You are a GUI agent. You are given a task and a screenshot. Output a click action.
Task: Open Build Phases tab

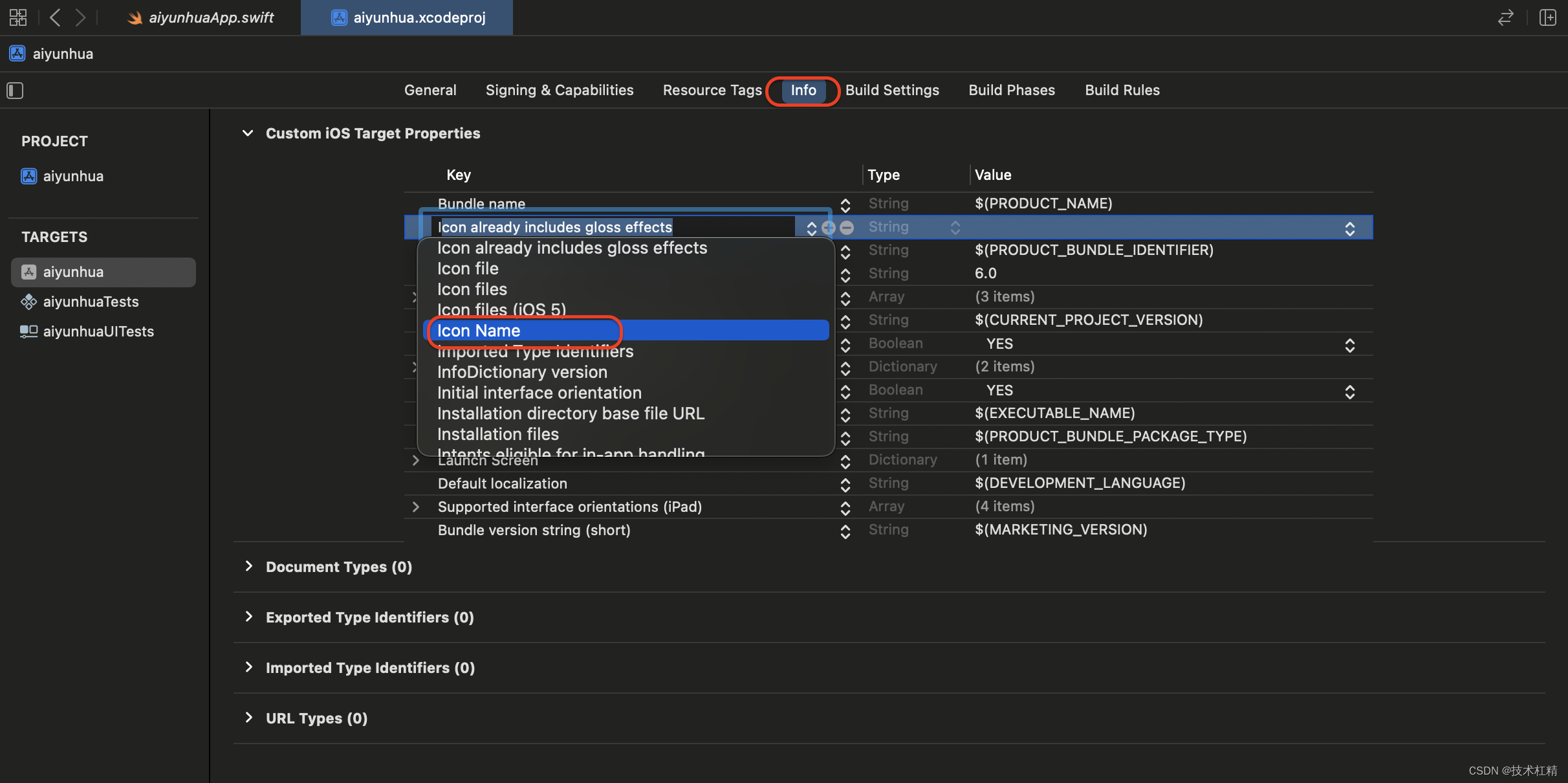pyautogui.click(x=1012, y=90)
